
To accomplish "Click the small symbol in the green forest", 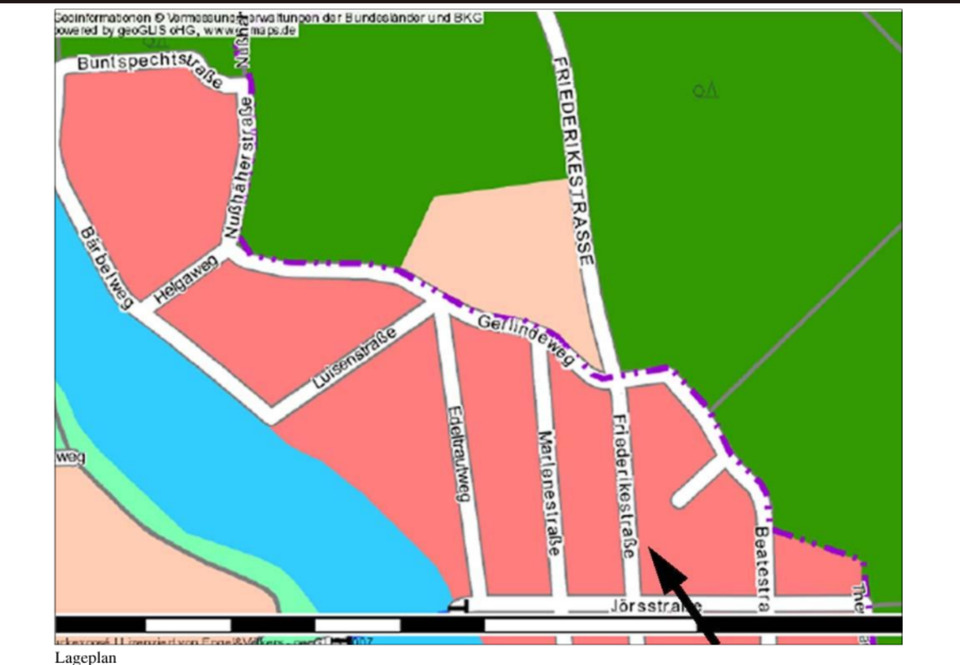I will coord(706,91).
